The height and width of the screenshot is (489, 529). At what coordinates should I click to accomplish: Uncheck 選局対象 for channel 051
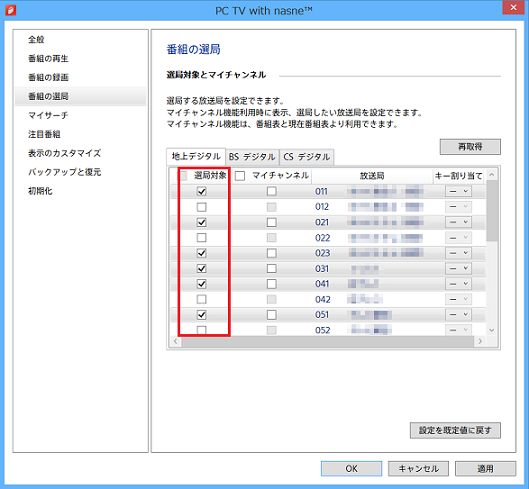201,315
